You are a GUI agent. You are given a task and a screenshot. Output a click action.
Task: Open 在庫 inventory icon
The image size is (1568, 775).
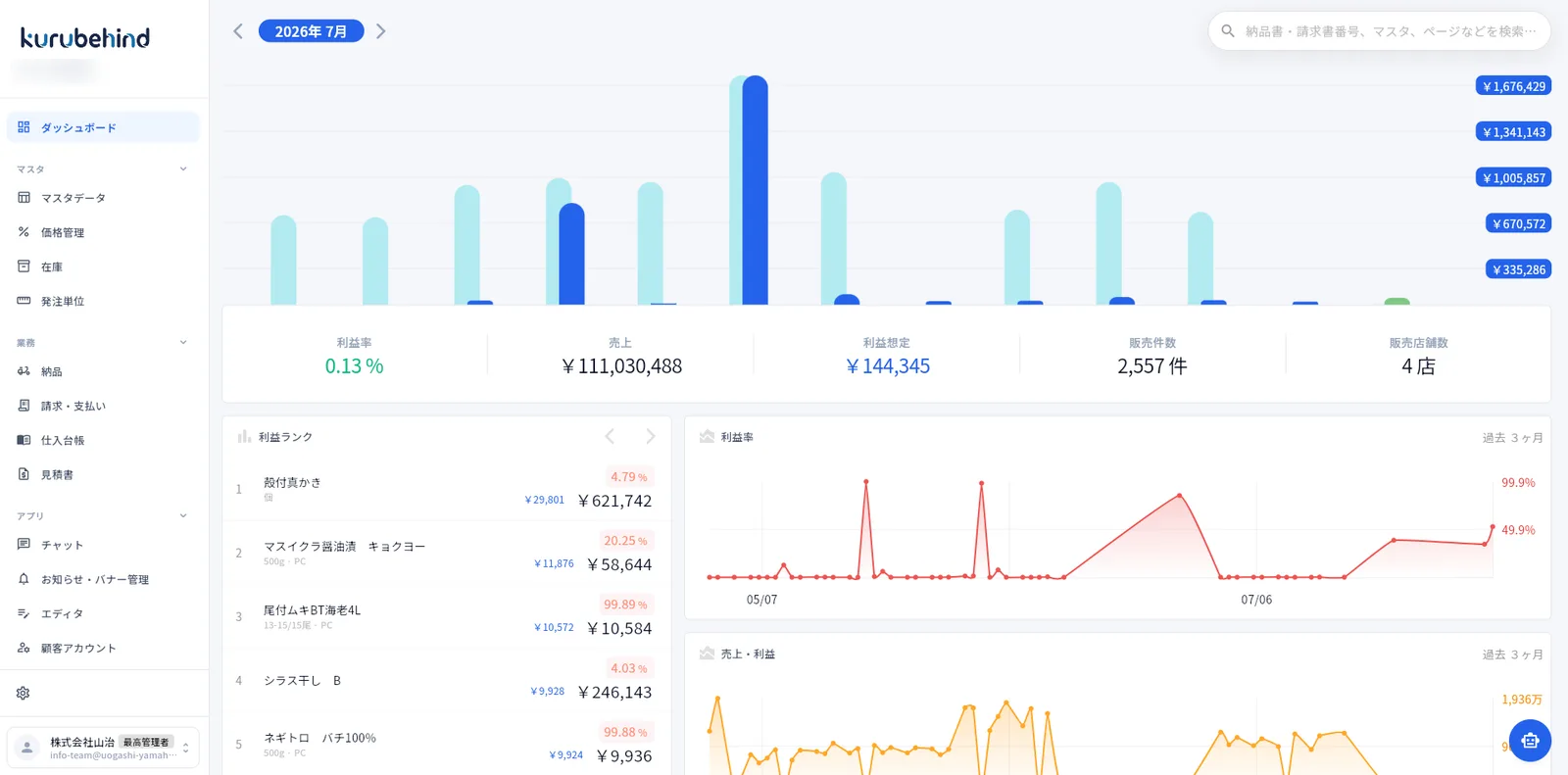click(24, 266)
